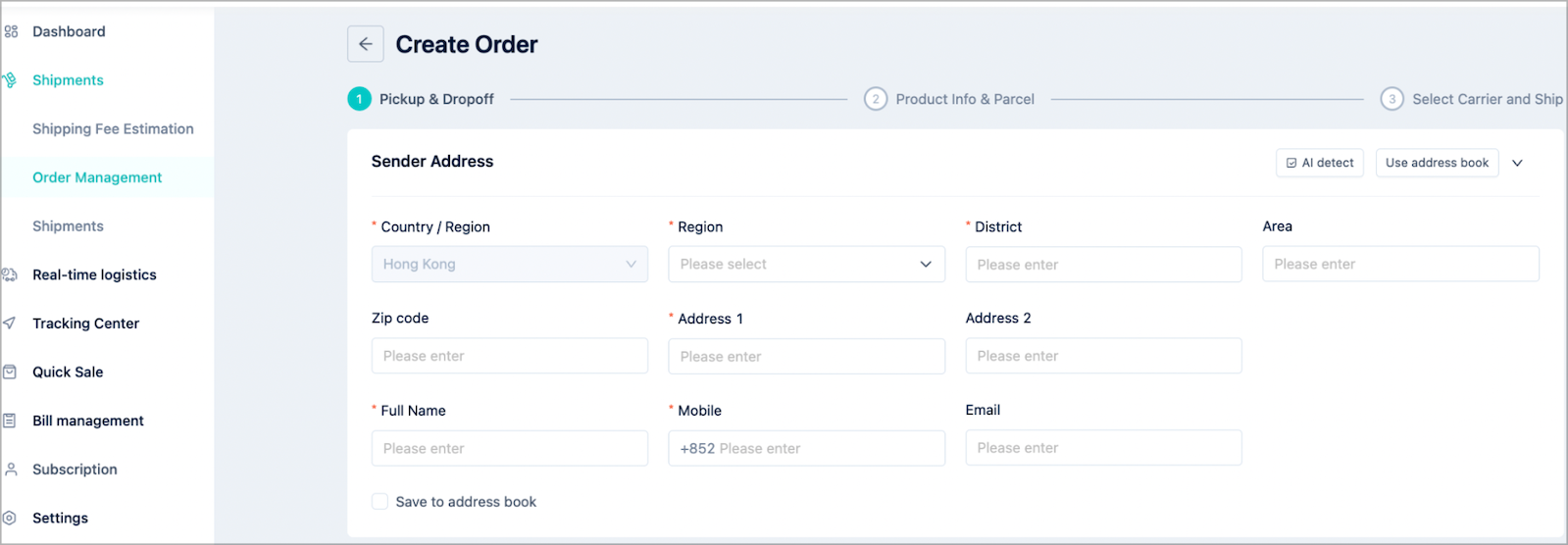Click the Settings gear icon in sidebar
1568x545 pixels.
click(x=10, y=518)
